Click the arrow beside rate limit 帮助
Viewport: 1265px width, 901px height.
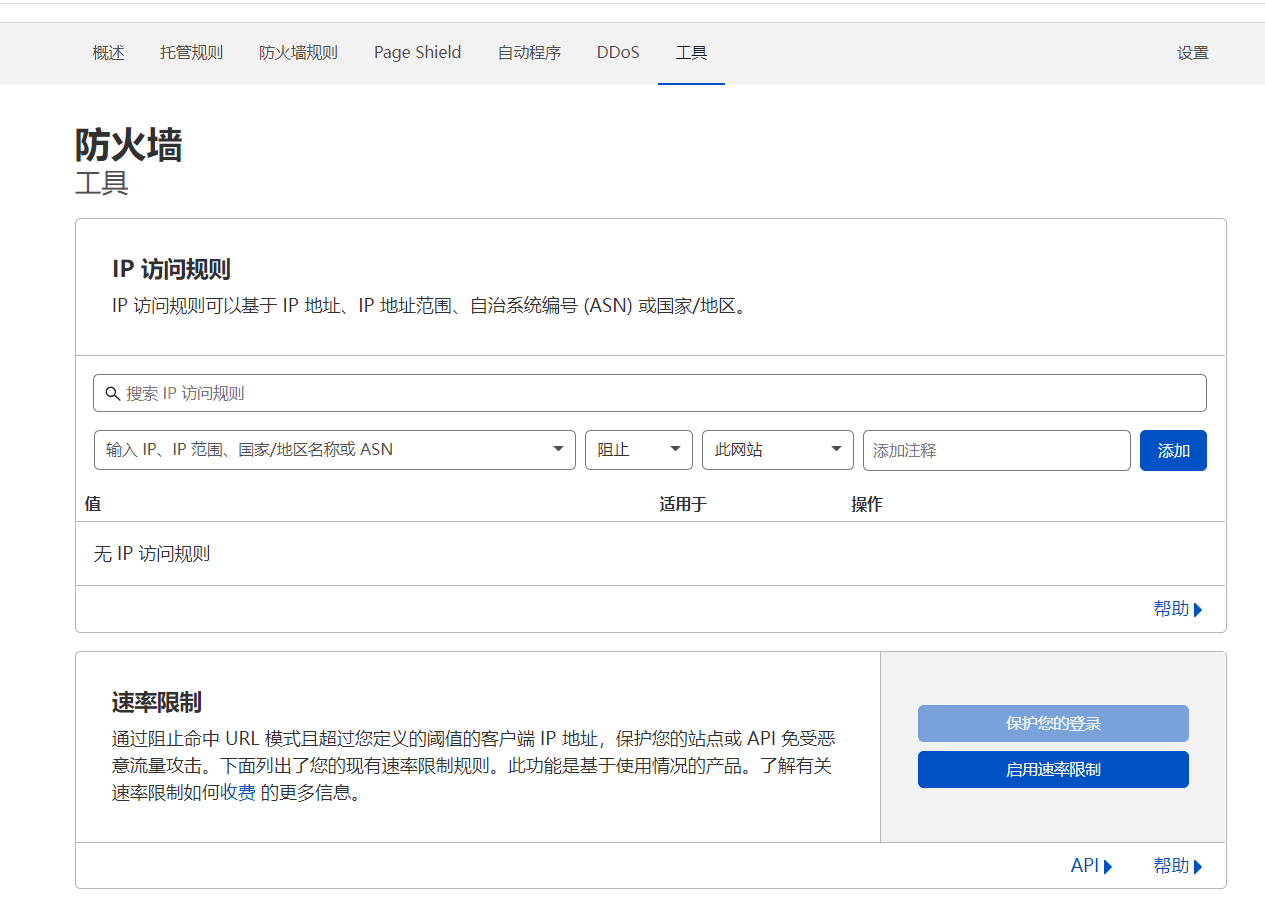tap(1198, 867)
